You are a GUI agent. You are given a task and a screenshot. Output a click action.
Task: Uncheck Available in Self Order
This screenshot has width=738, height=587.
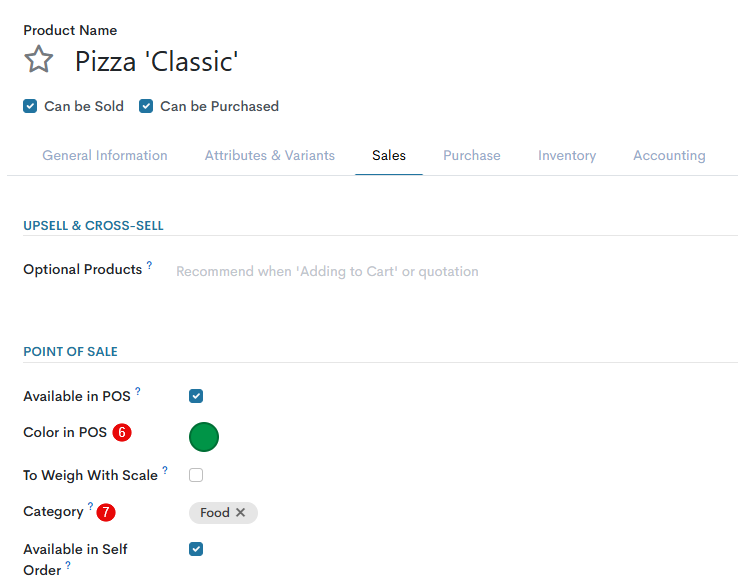[x=196, y=549]
